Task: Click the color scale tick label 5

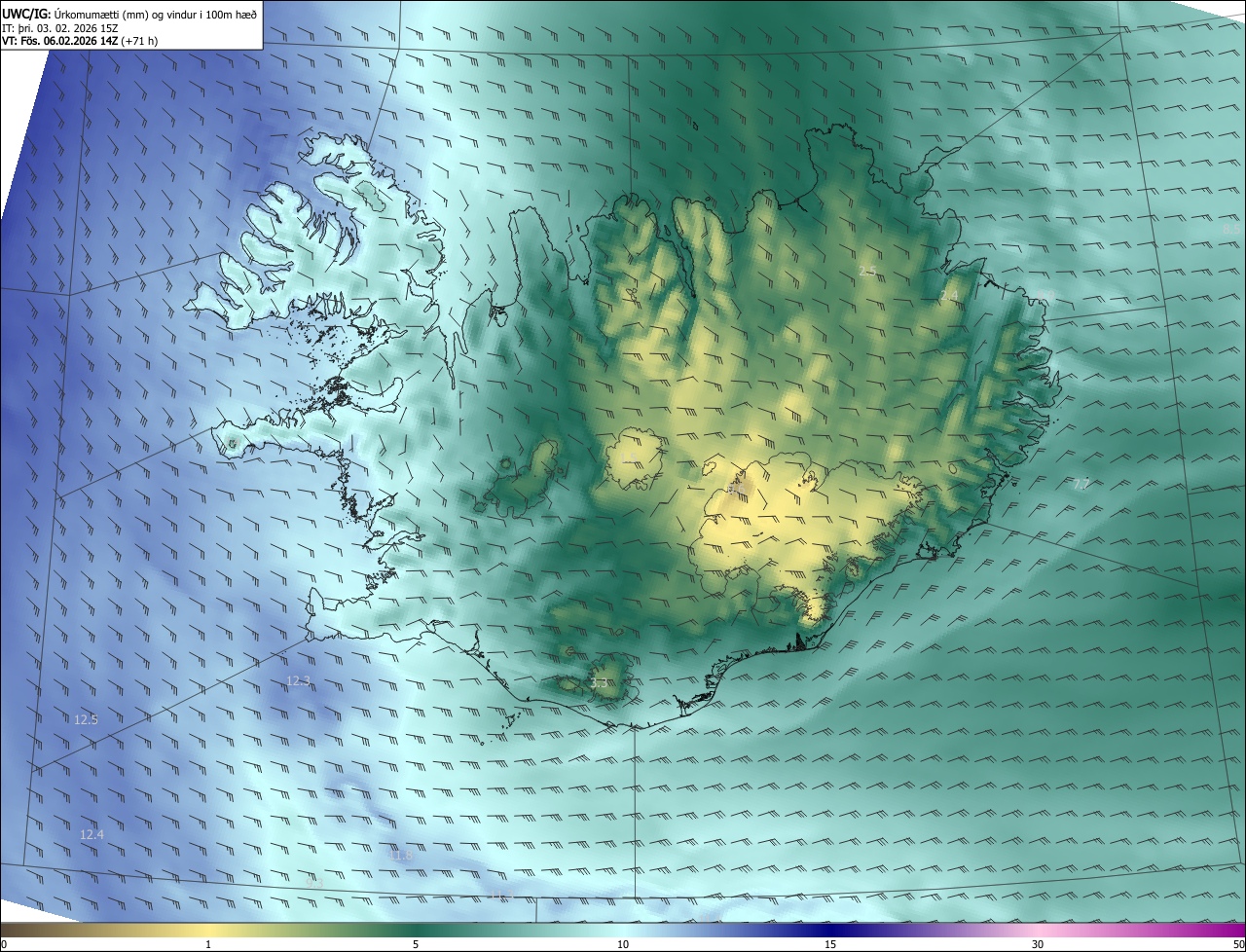Action: point(416,944)
